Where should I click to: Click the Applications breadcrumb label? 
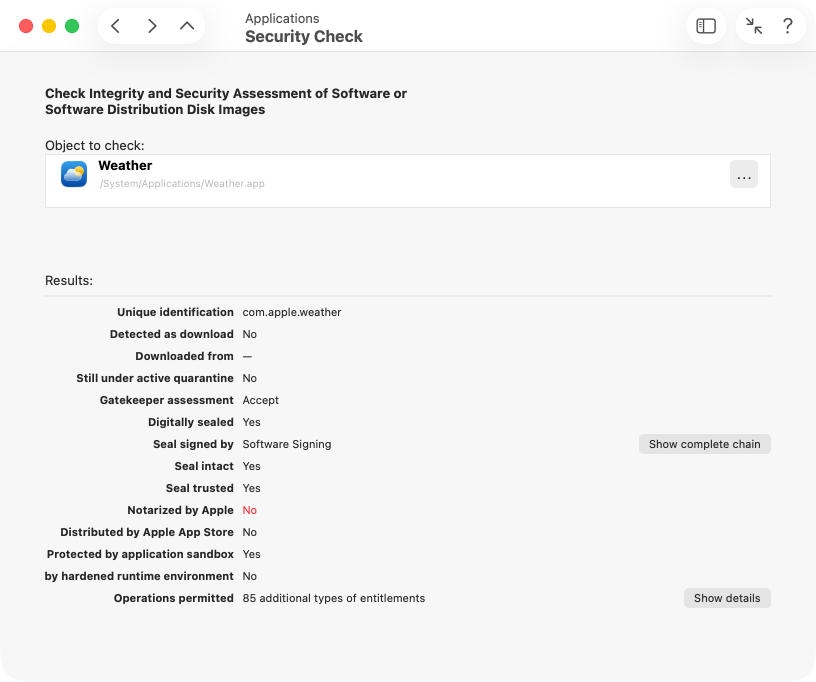(282, 18)
